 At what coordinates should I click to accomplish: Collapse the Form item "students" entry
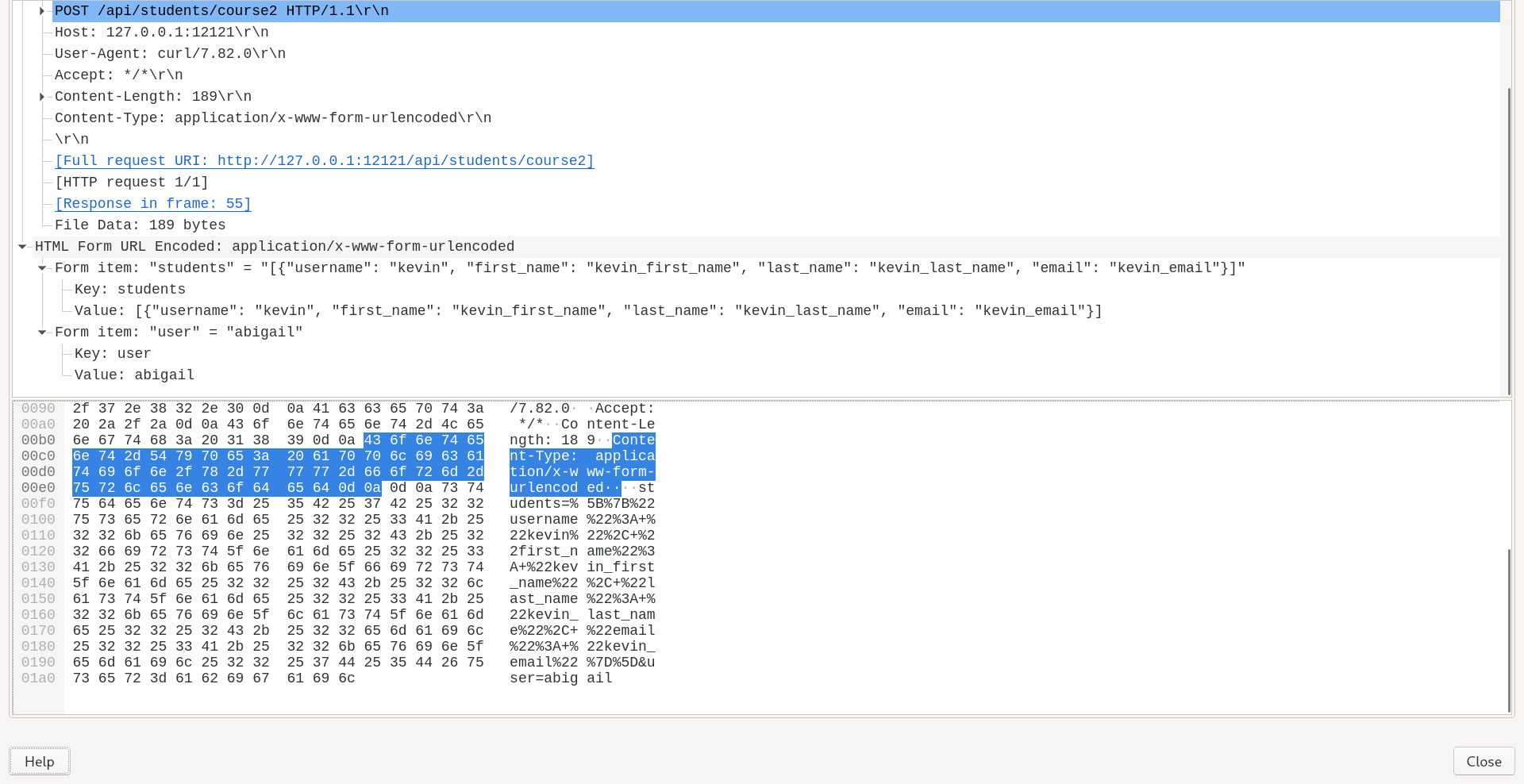point(42,268)
